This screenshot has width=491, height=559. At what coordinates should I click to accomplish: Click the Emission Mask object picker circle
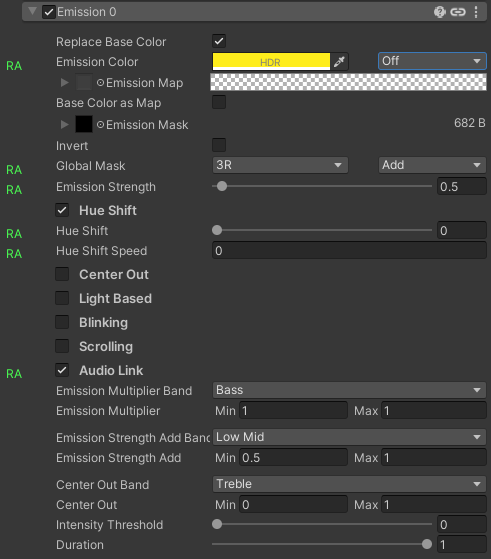[101, 124]
